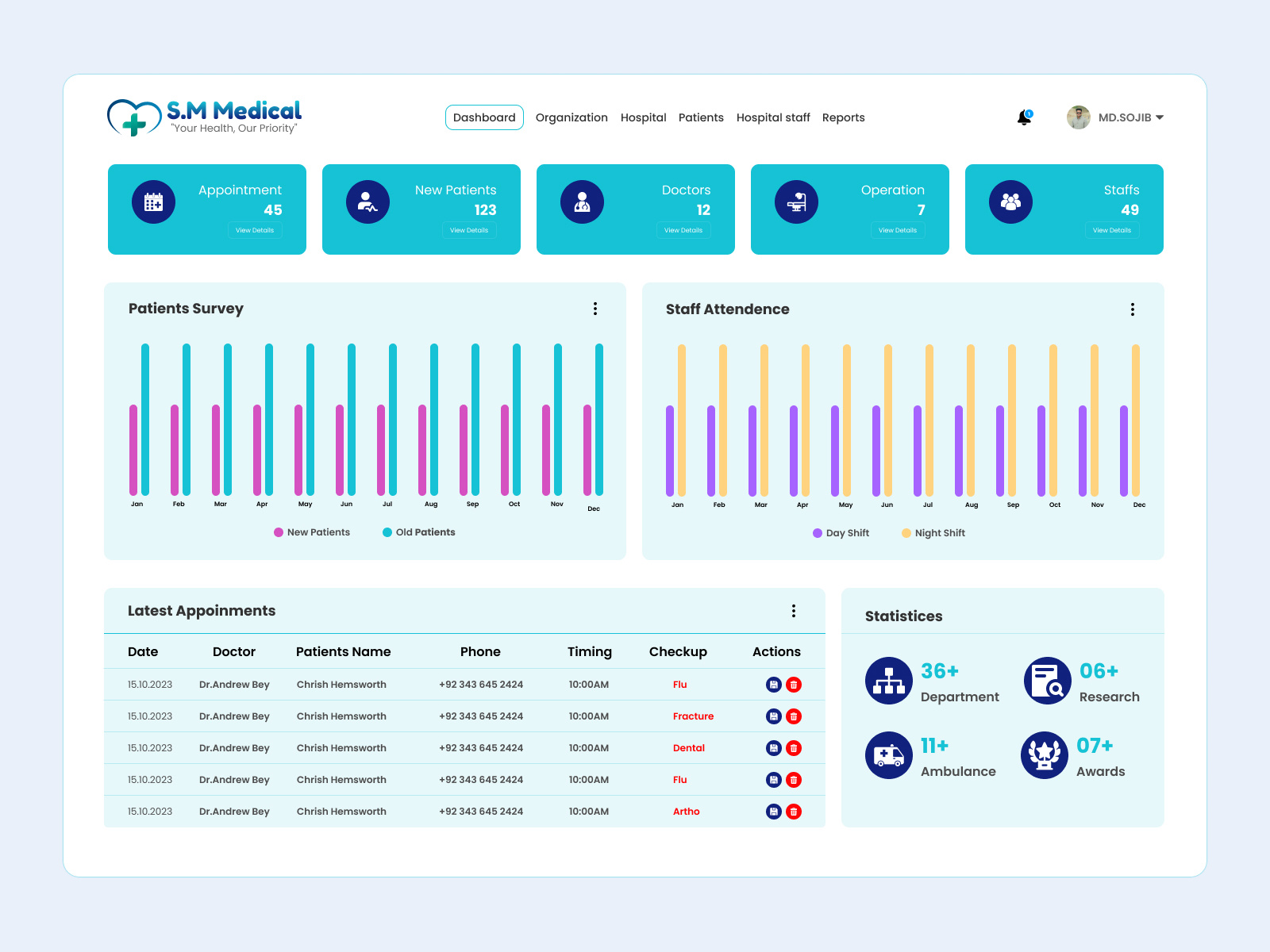The height and width of the screenshot is (952, 1270).
Task: Open the Organization menu
Action: coord(571,117)
